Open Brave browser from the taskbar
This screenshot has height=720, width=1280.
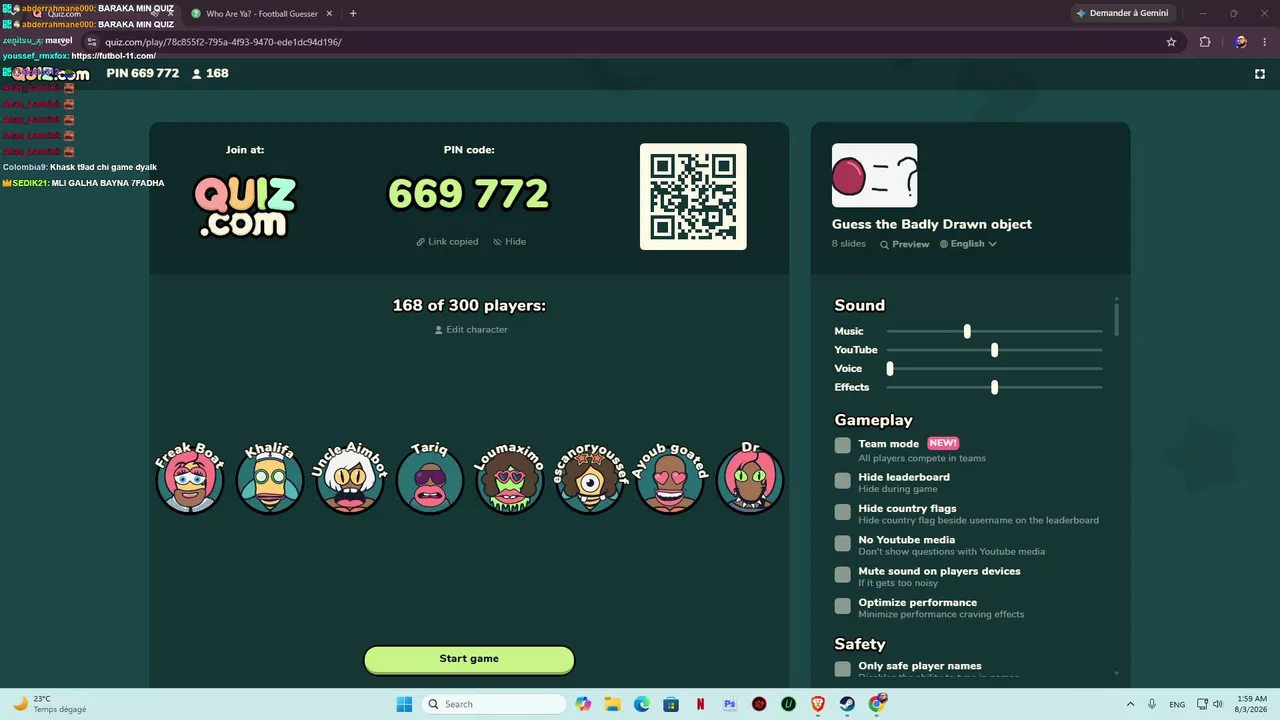click(818, 704)
